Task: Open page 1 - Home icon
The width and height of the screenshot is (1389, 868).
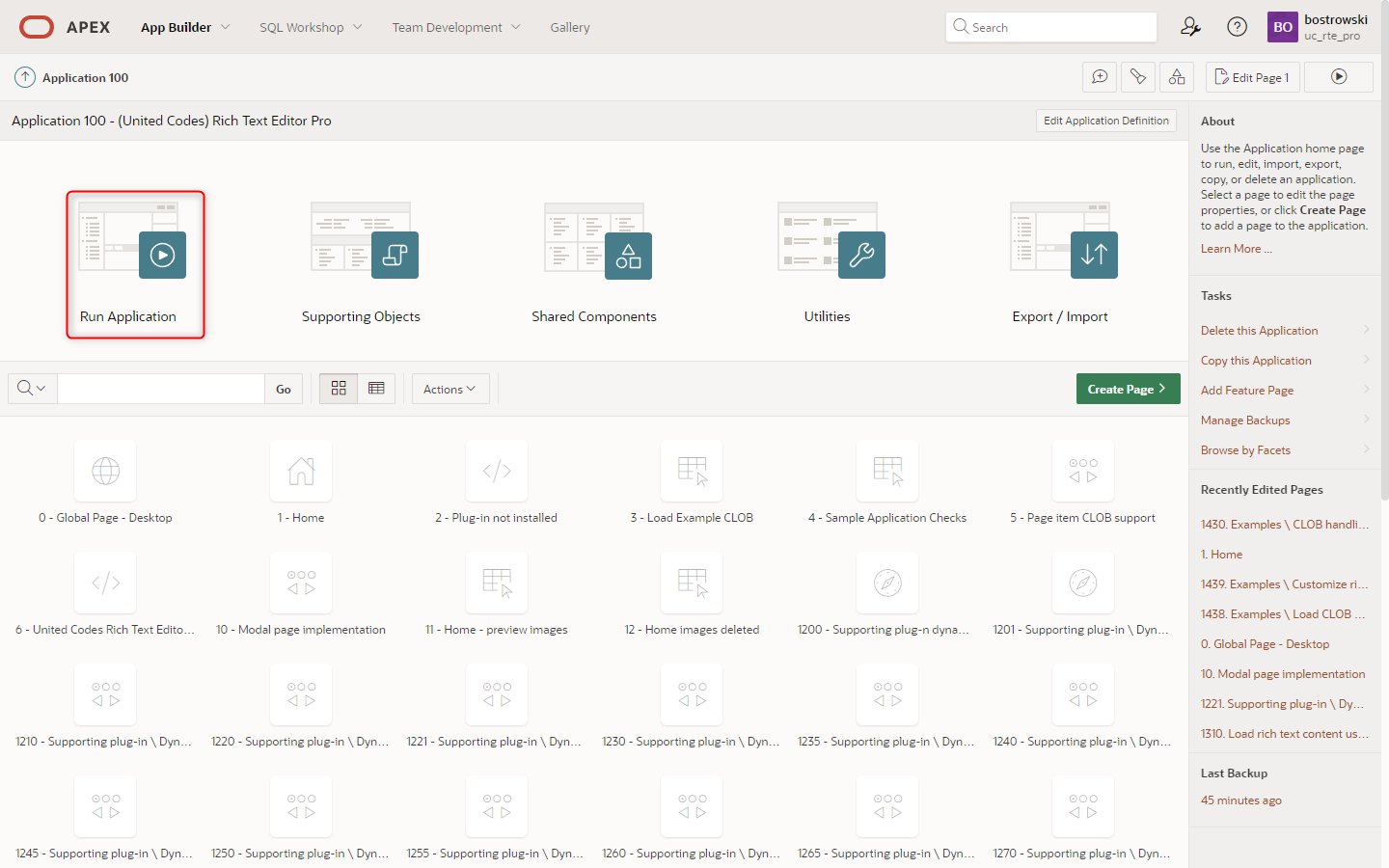Action: (301, 471)
